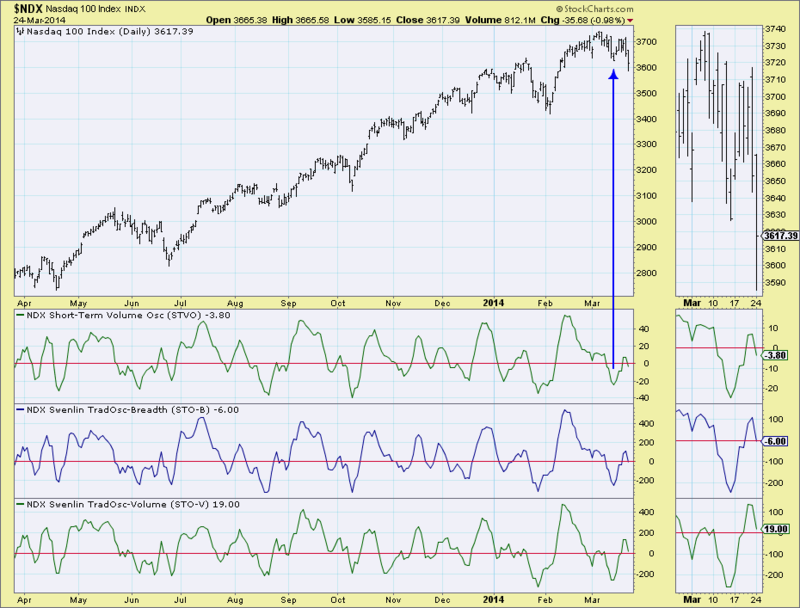Click the 400 label on STO-V main axis
This screenshot has height=608, width=800.
tap(646, 512)
